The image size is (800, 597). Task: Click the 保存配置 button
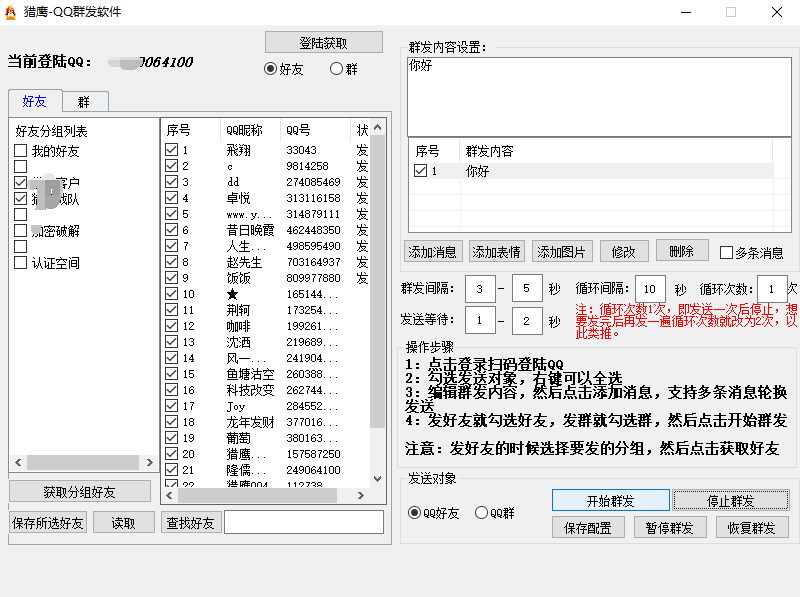[x=588, y=527]
